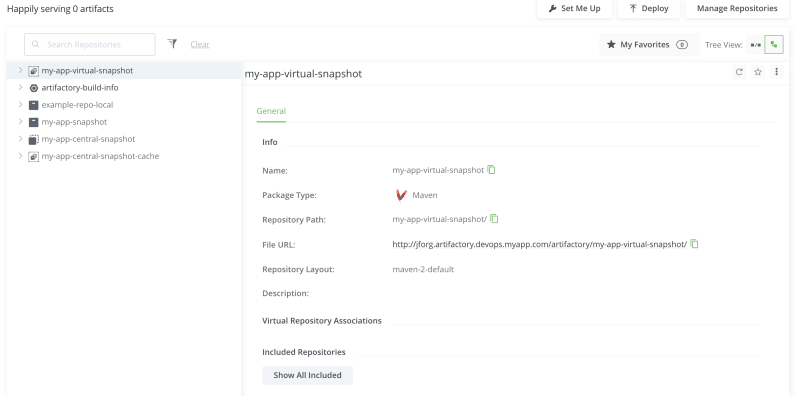Open Manage Repositories
The height and width of the screenshot is (396, 800).
click(737, 9)
